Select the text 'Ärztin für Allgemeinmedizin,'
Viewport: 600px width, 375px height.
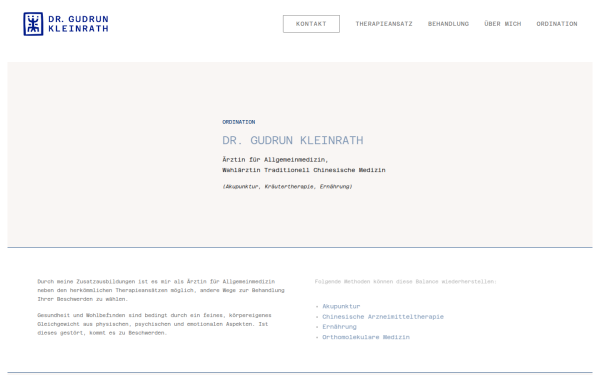tap(275, 160)
